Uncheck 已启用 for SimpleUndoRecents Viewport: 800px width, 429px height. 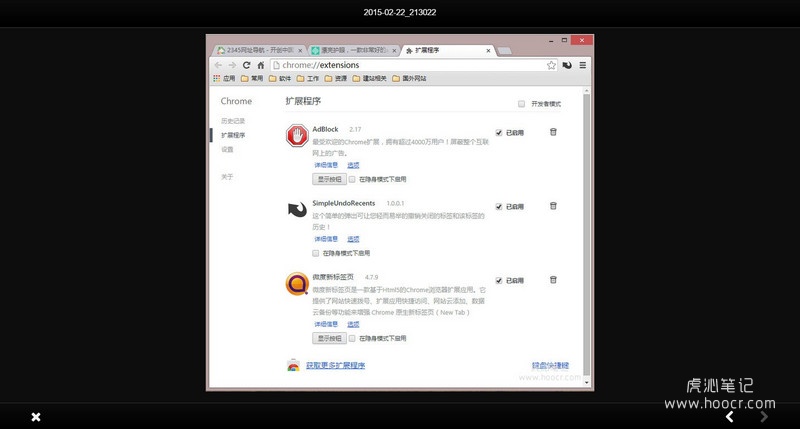(498, 207)
